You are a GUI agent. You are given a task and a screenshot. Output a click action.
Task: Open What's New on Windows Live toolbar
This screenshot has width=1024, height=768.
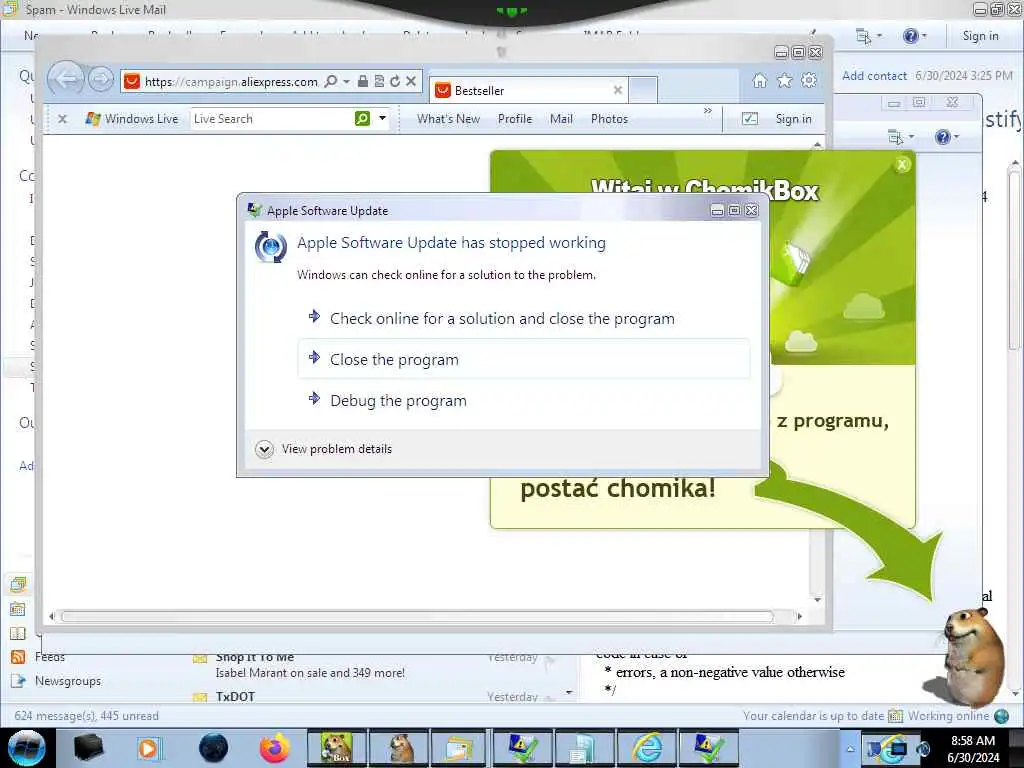tap(448, 119)
